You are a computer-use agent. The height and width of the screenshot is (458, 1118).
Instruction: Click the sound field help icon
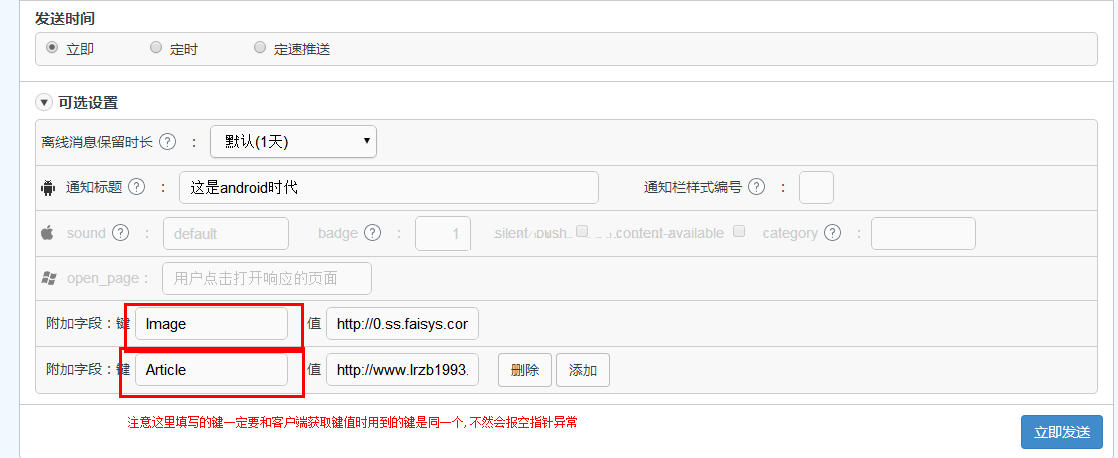[x=121, y=233]
